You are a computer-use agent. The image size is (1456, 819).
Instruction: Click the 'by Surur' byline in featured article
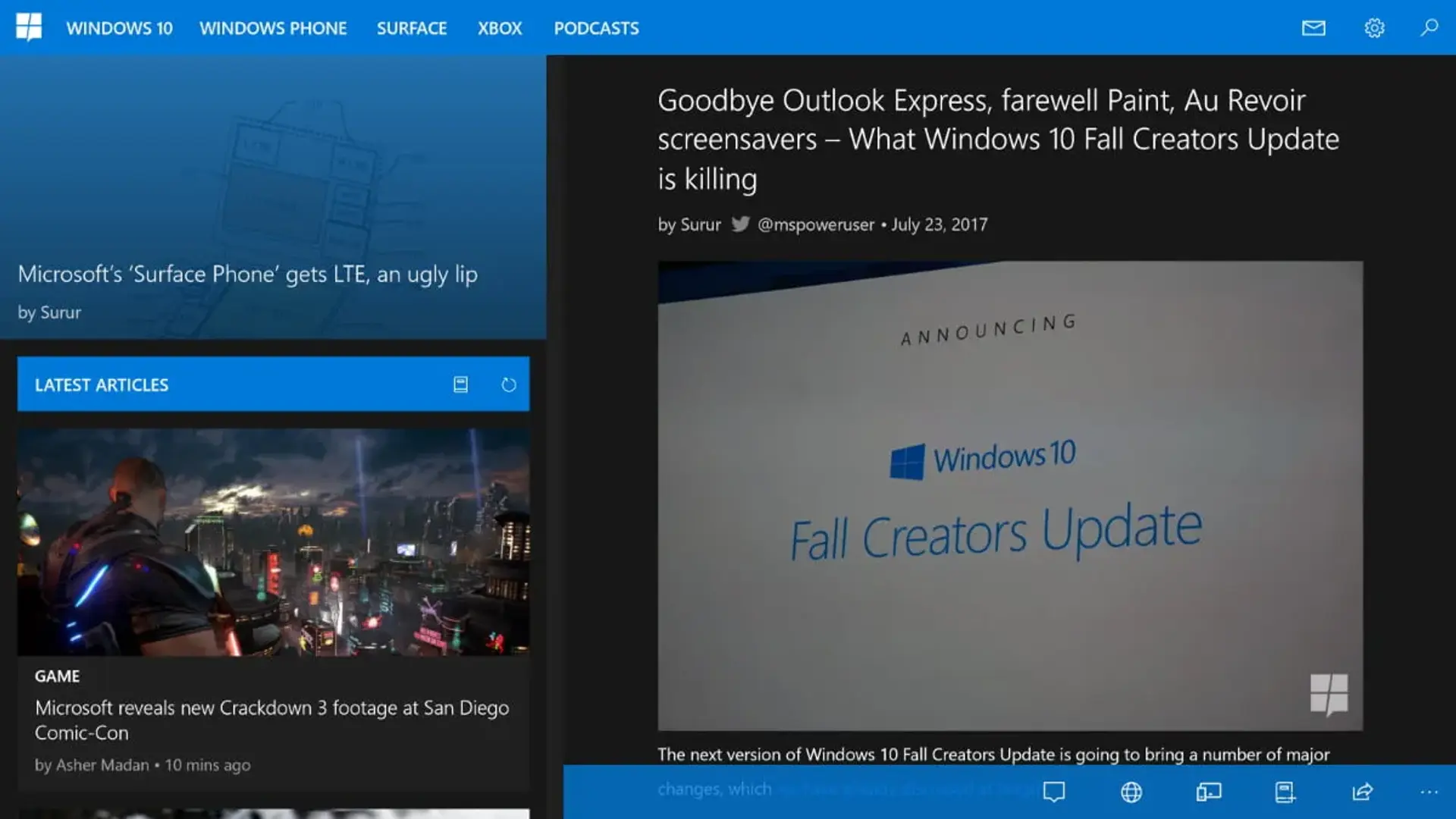pos(49,312)
